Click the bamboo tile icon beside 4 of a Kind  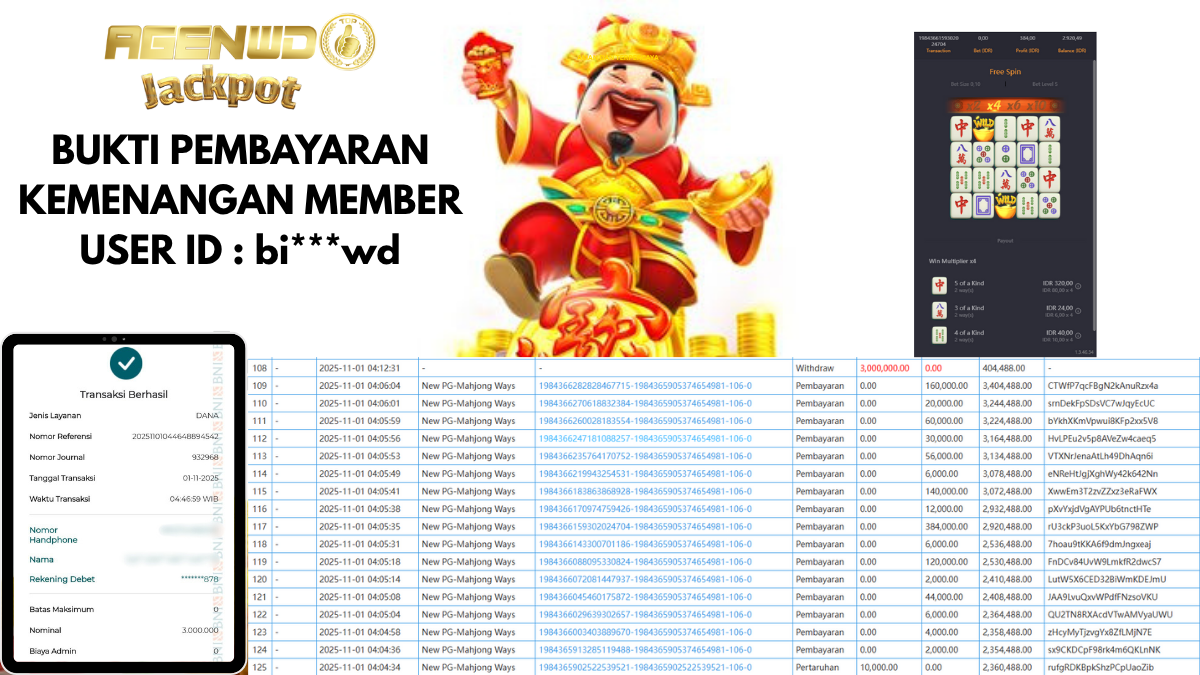click(940, 335)
